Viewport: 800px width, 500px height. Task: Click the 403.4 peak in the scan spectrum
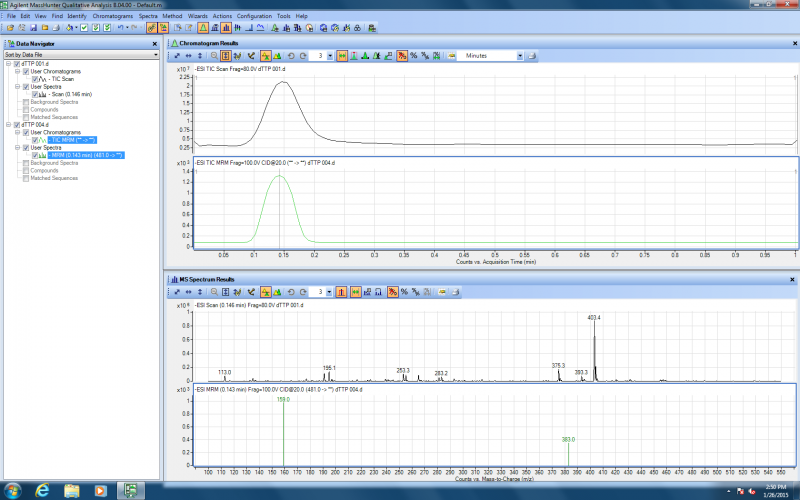(x=595, y=350)
